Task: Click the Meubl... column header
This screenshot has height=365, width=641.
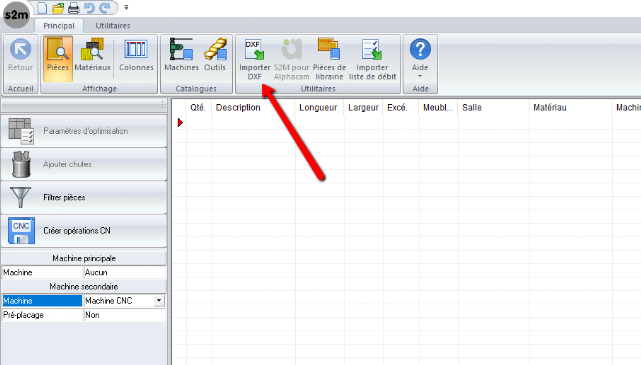Action: pos(438,107)
